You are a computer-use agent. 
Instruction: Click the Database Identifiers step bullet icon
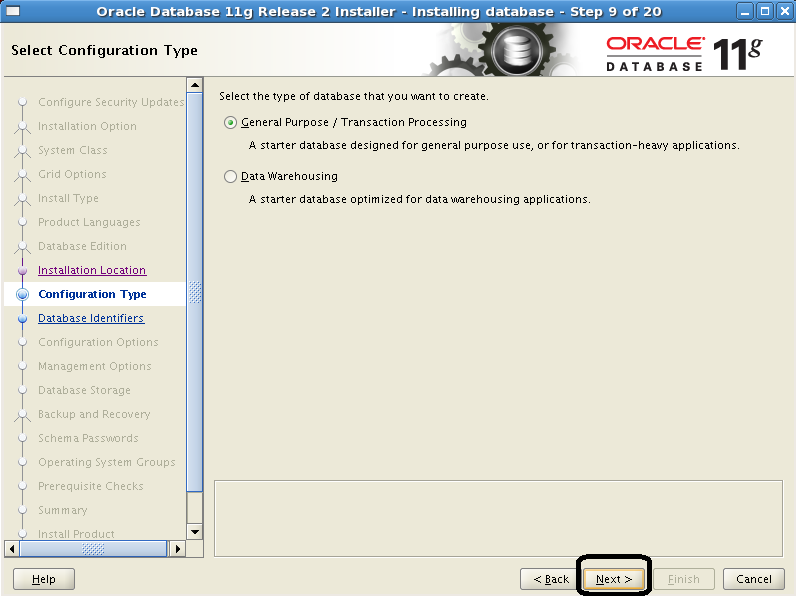22,319
